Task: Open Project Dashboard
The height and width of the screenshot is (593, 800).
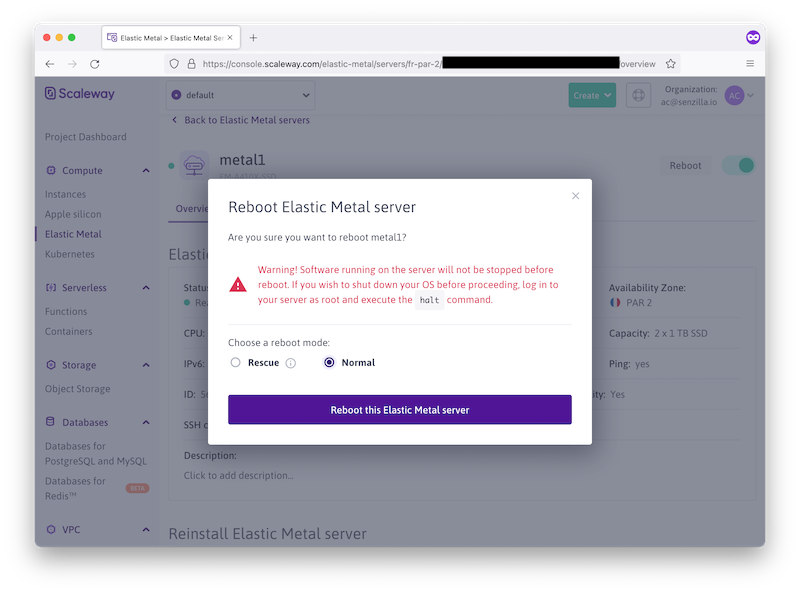Action: [86, 137]
